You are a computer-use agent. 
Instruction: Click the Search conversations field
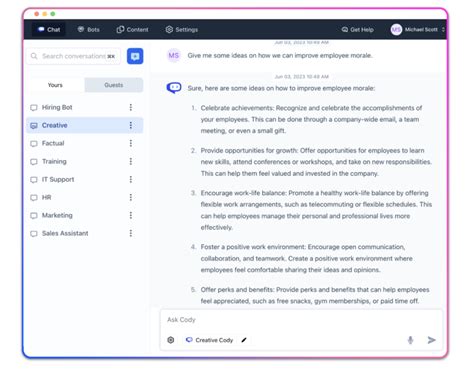(x=73, y=56)
